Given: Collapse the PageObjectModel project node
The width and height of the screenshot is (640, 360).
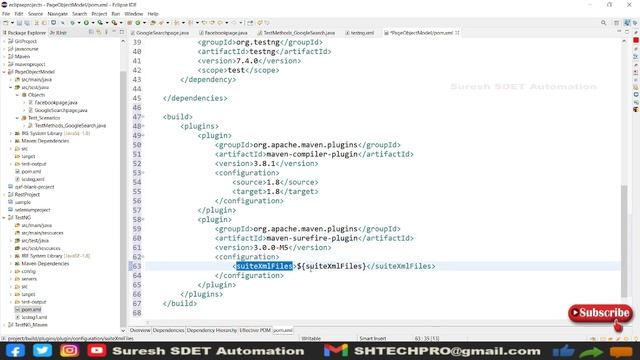Looking at the screenshot, I should [4, 72].
